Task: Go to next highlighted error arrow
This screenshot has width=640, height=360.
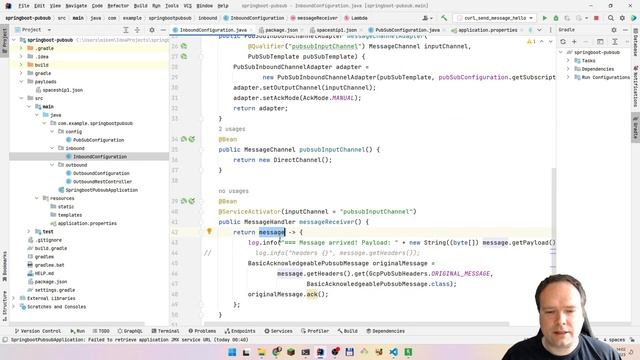Action: click(x=550, y=42)
